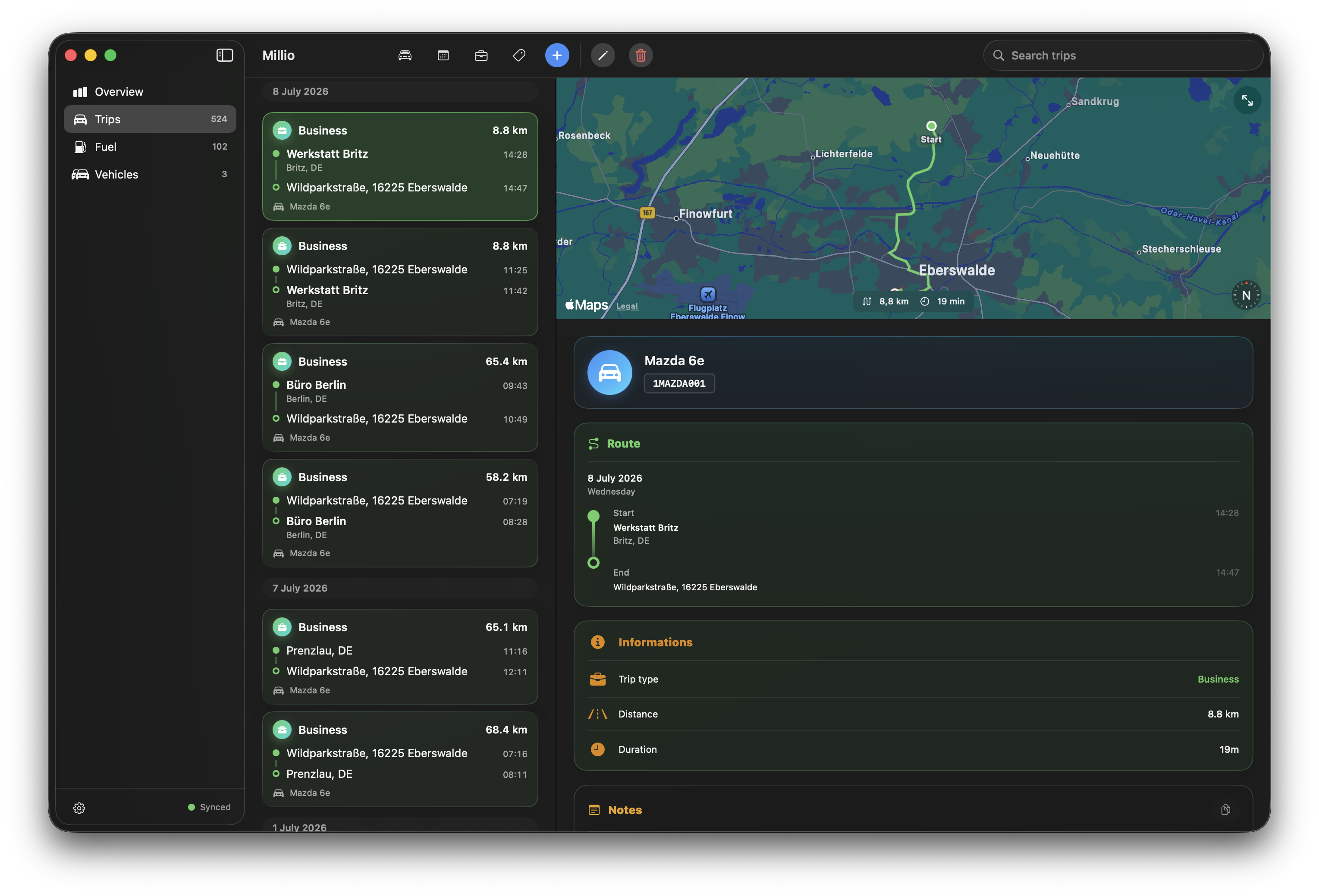Select the 65.1 km Prenzlau trip

point(399,657)
